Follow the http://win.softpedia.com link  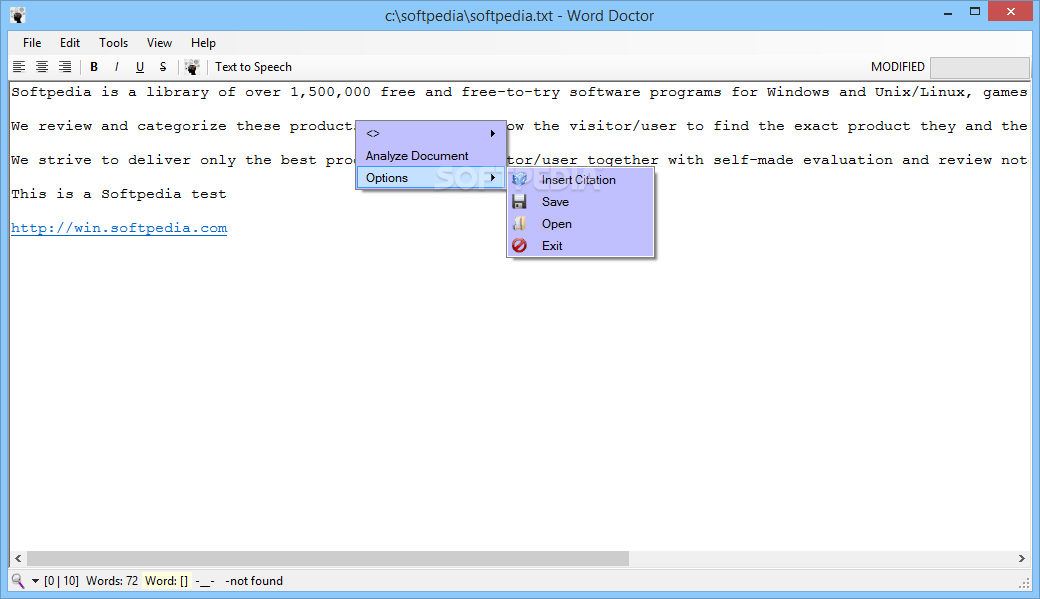tap(119, 228)
